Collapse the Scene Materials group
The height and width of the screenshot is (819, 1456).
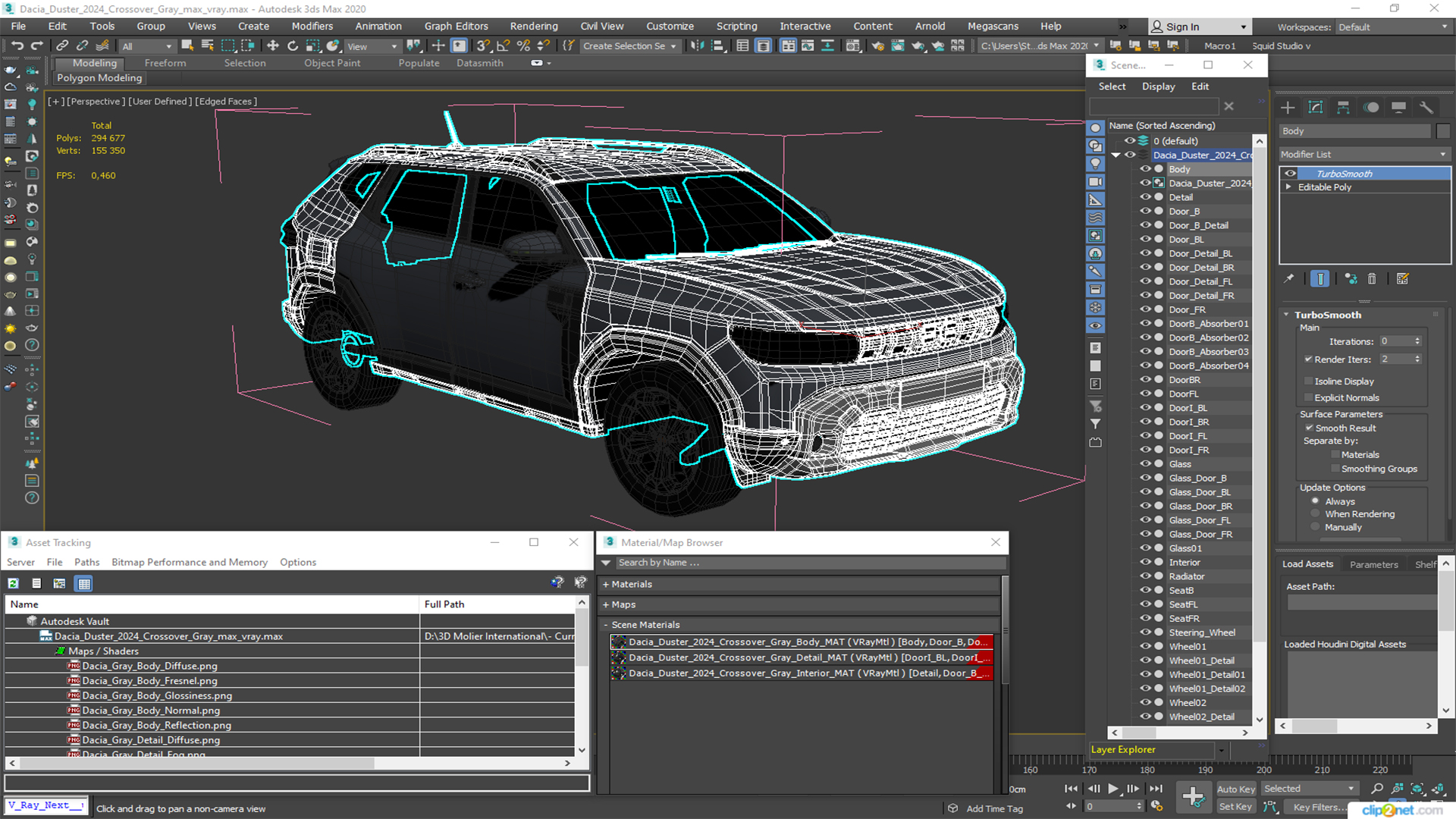pos(606,626)
